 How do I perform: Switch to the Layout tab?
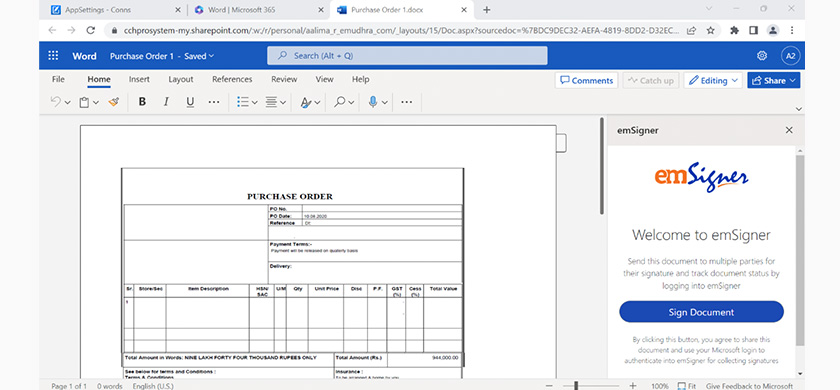coord(181,79)
